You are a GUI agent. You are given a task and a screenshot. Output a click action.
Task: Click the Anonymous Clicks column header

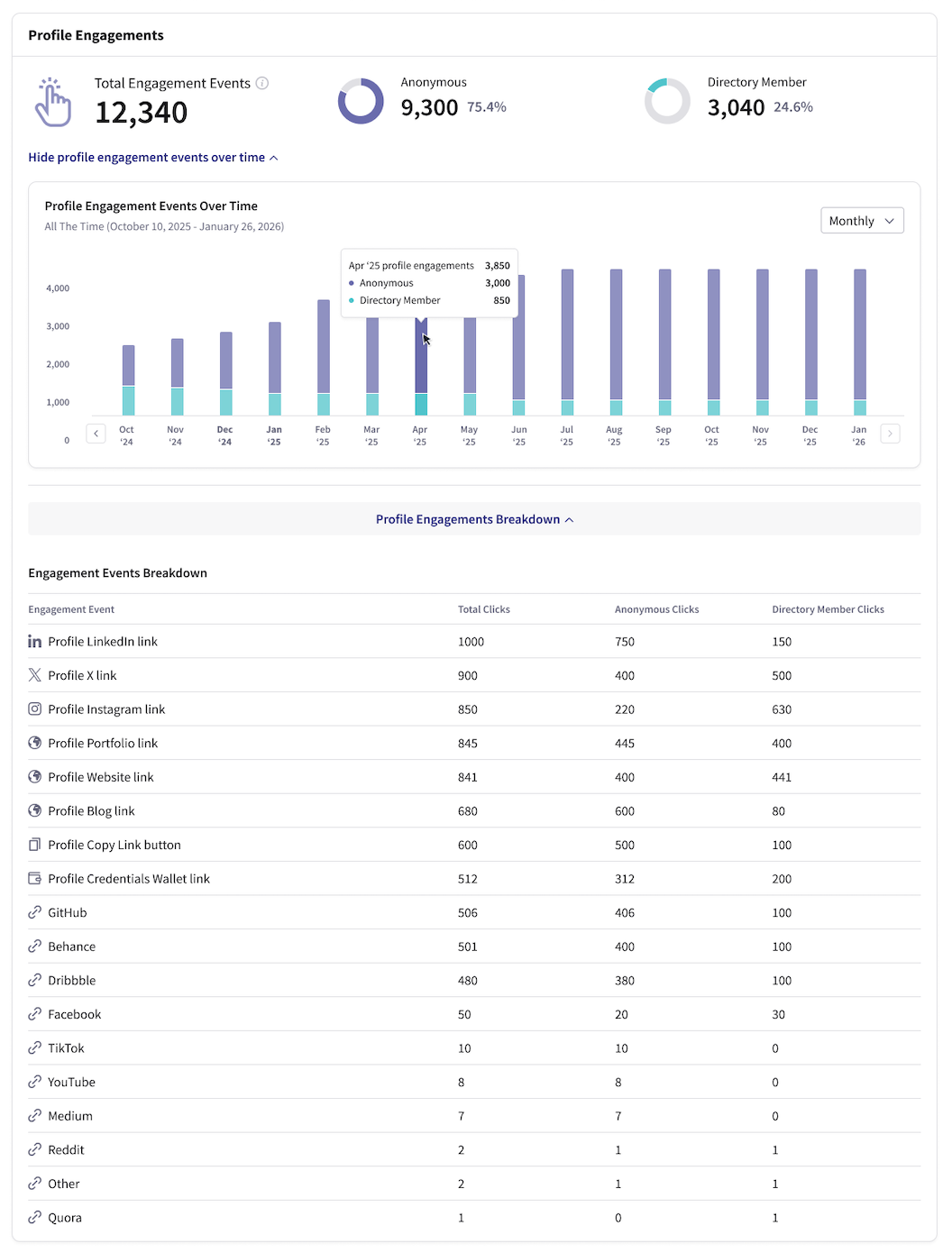coord(657,609)
